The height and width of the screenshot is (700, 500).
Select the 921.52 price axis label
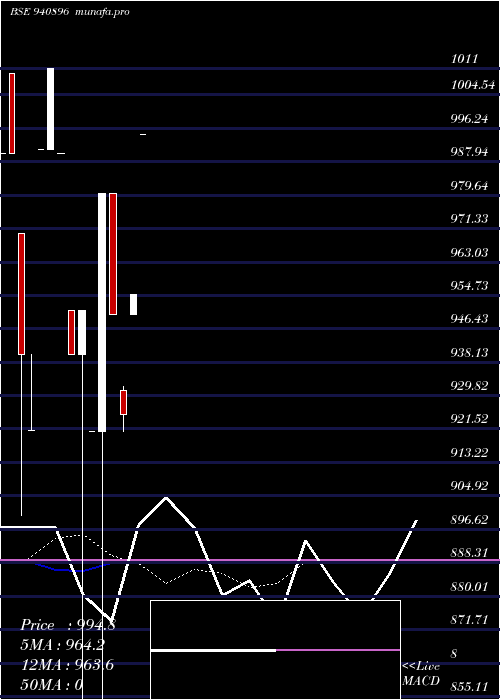pos(469,419)
